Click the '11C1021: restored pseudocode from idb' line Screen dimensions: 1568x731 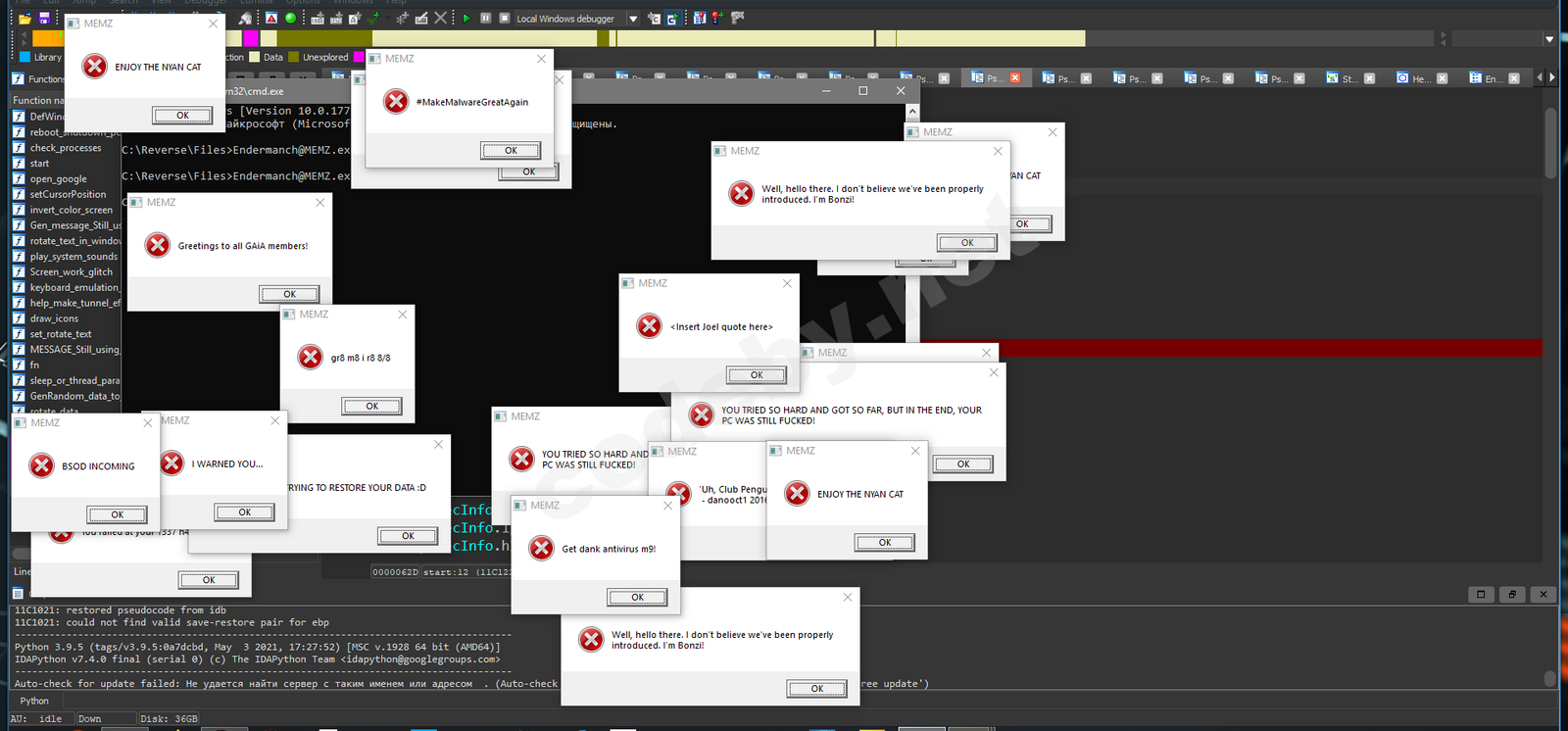(x=120, y=610)
